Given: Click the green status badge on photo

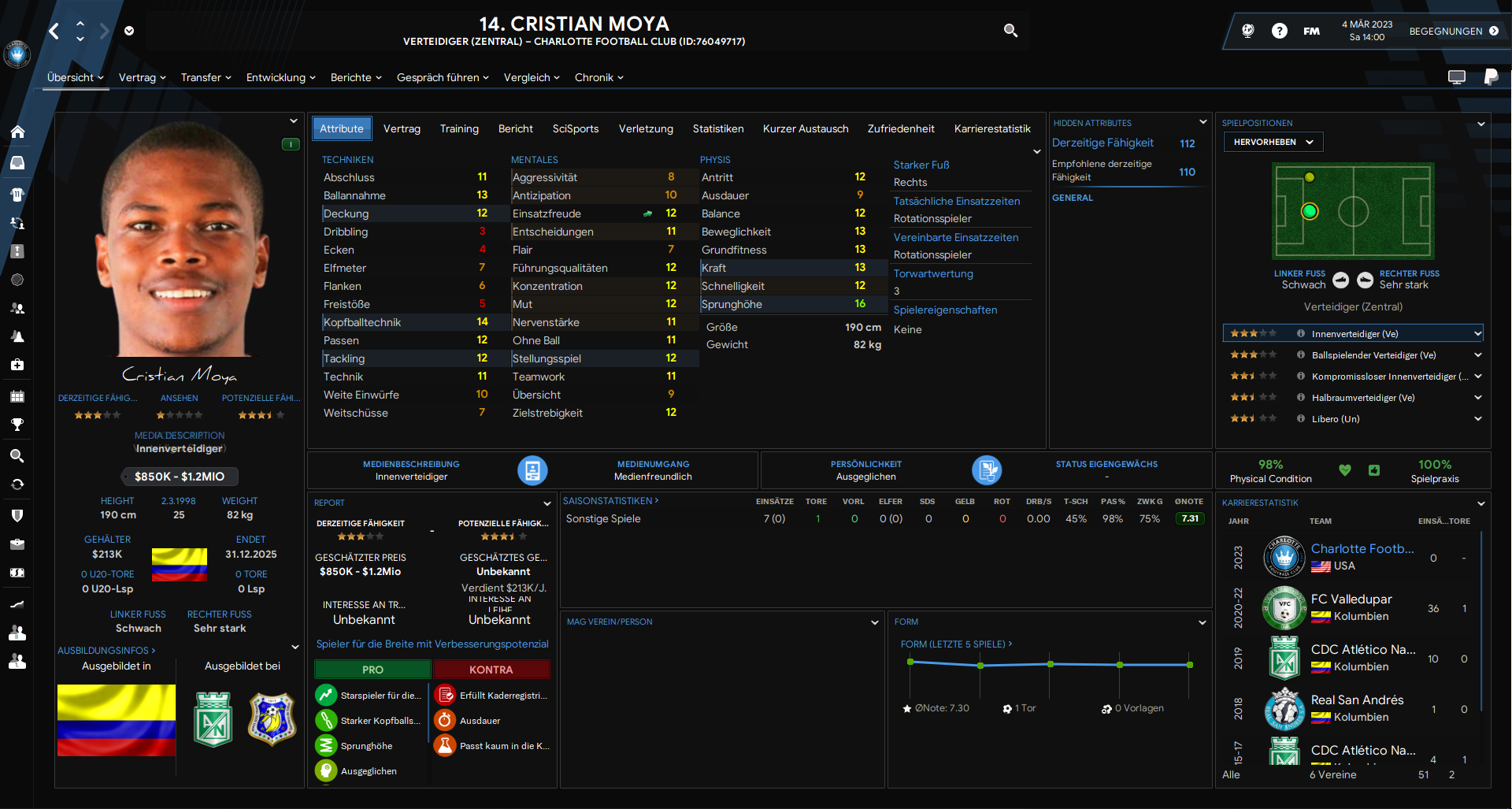Looking at the screenshot, I should [291, 144].
